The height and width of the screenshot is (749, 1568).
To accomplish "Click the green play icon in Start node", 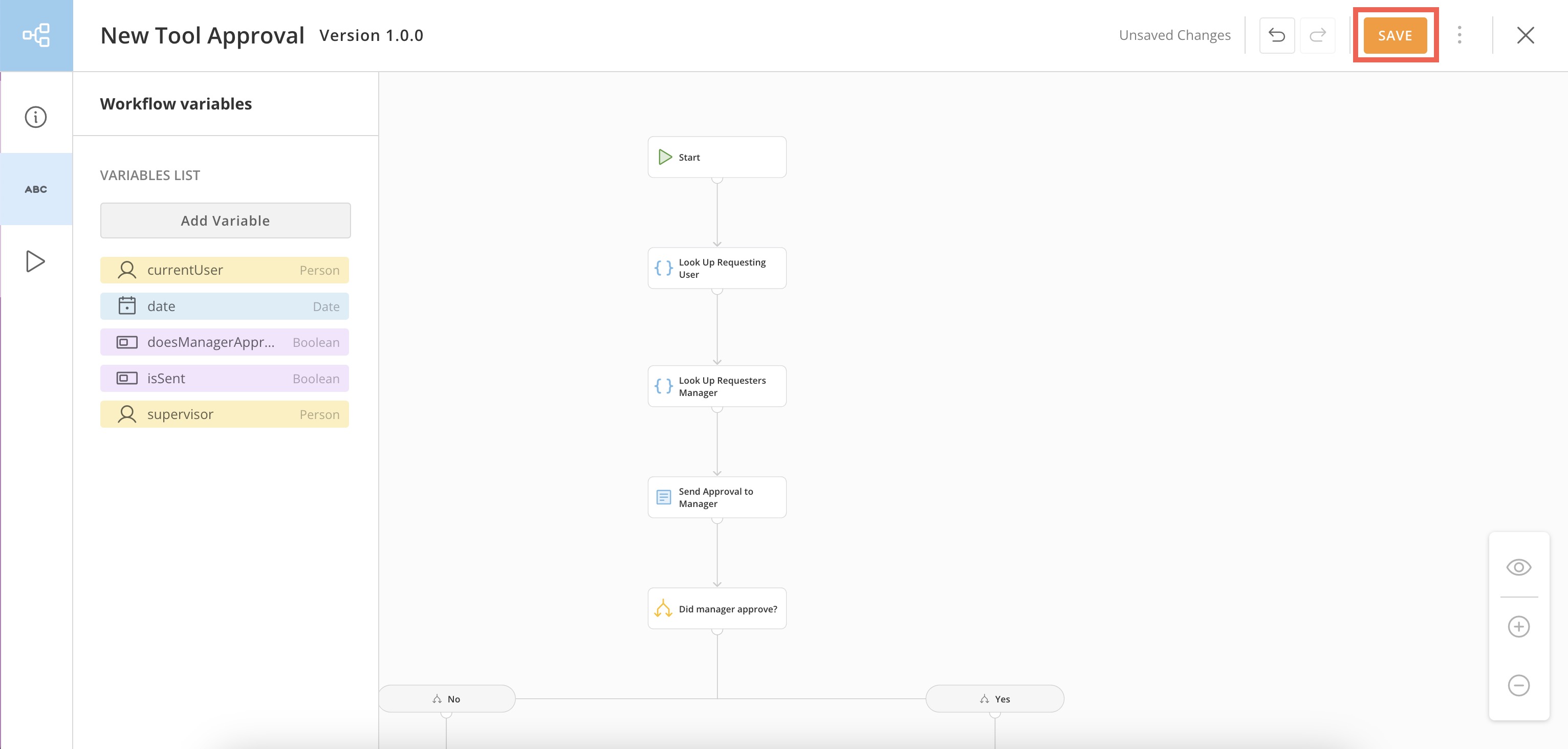I will [x=665, y=157].
